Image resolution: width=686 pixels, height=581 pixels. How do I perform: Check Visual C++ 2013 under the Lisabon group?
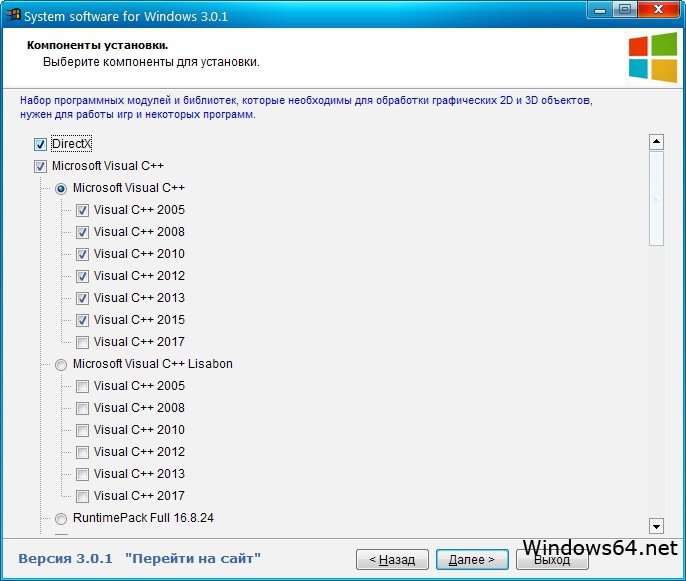(82, 474)
